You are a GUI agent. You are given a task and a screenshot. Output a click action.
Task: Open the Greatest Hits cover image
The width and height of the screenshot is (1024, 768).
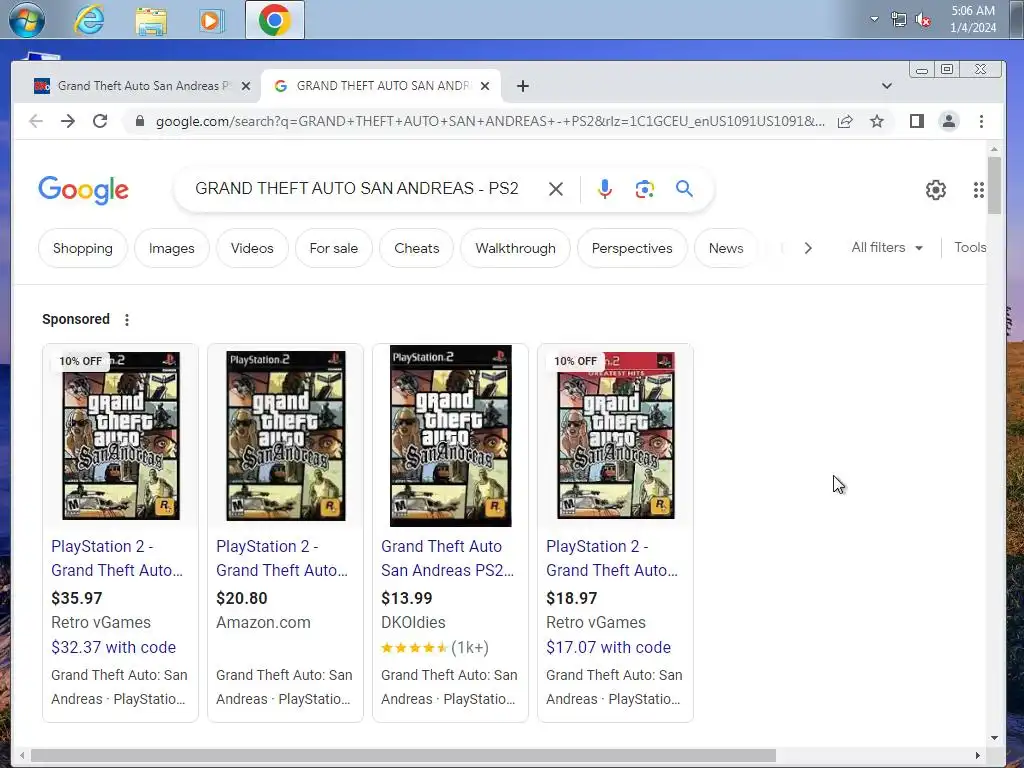[x=615, y=436]
